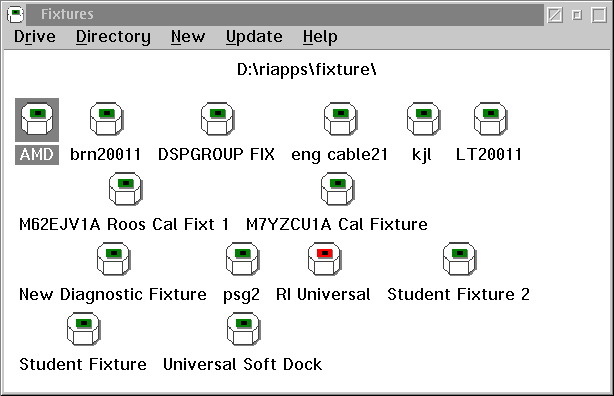
Task: Open the Fixtures window system menu icon
Action: 15,14
